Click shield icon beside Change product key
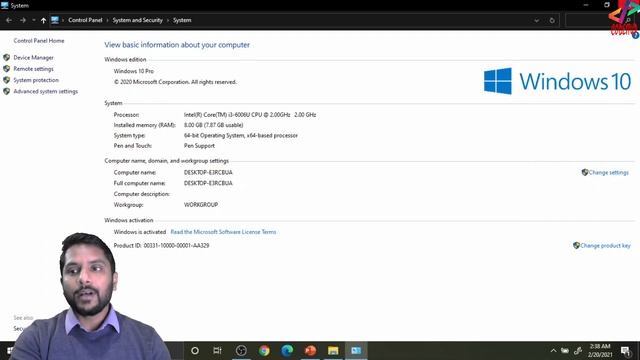 click(576, 245)
